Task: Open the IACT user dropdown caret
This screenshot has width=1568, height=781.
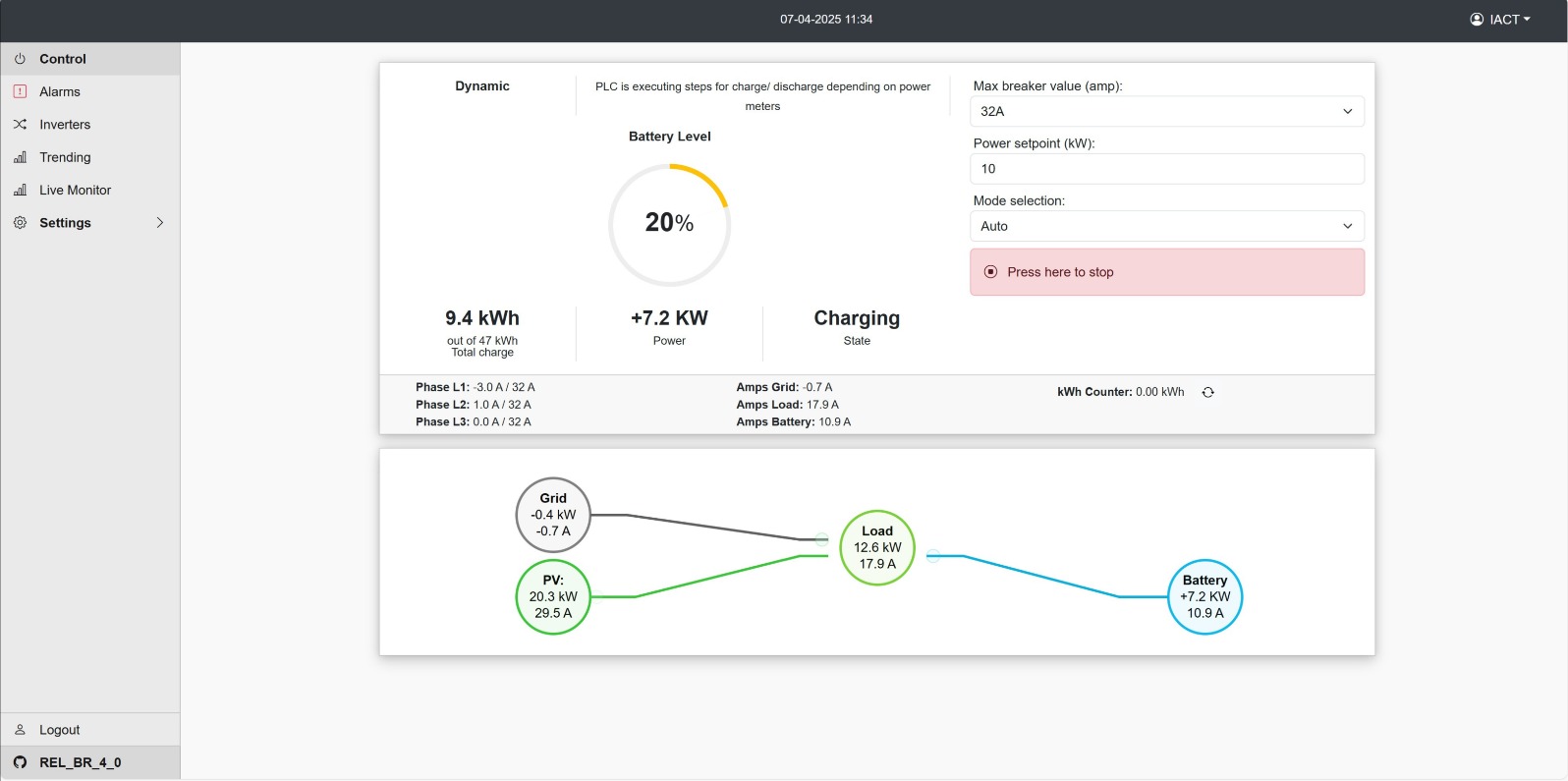Action: 1527,19
